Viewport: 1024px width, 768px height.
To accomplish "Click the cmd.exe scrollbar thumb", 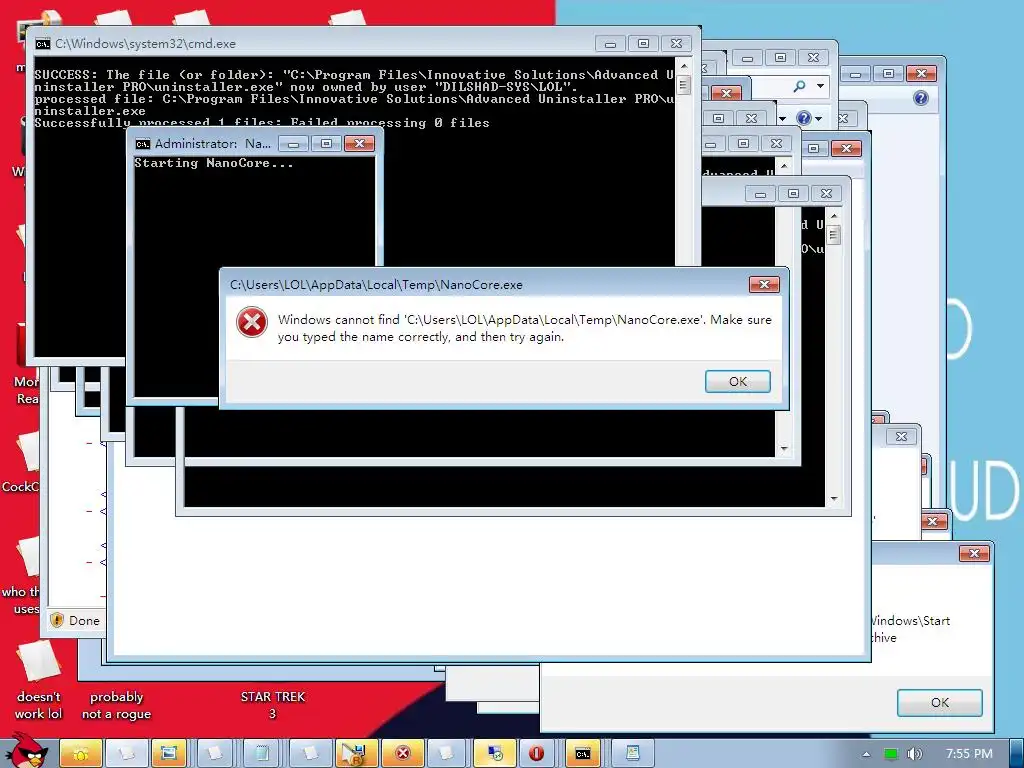I will [684, 85].
